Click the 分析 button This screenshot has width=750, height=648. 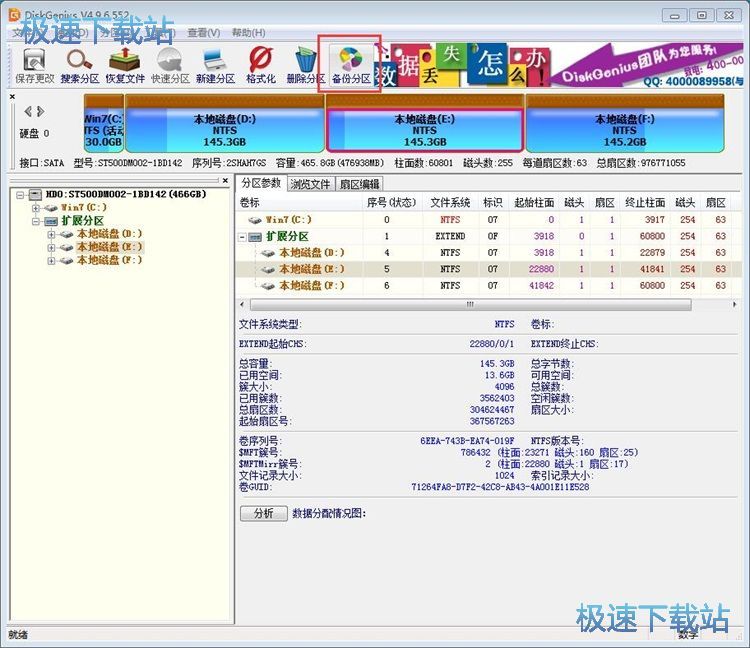(x=264, y=514)
